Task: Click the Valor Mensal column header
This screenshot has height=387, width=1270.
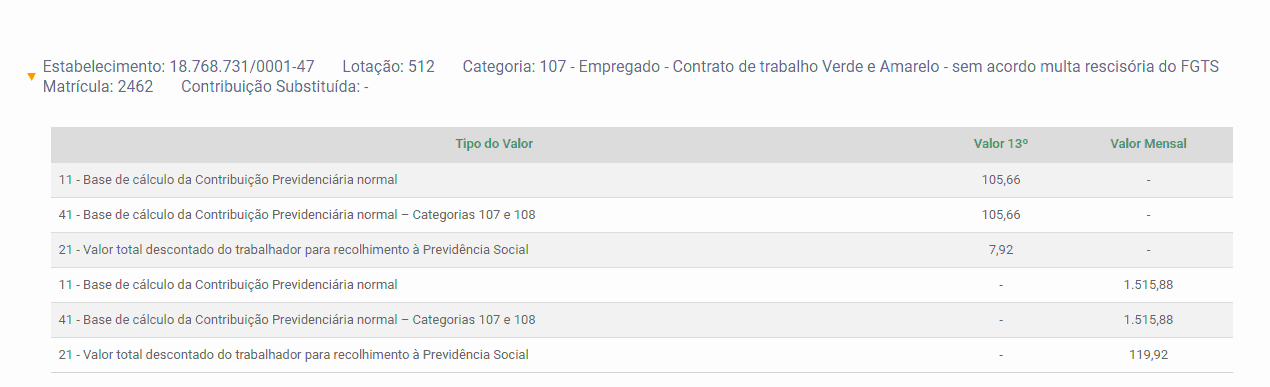Action: (1148, 144)
